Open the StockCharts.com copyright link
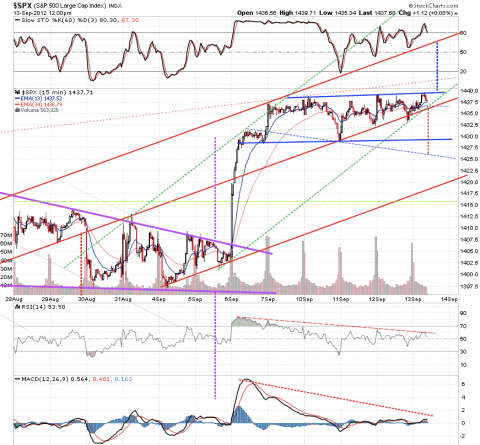Image resolution: width=480 pixels, height=445 pixels. 433,6
